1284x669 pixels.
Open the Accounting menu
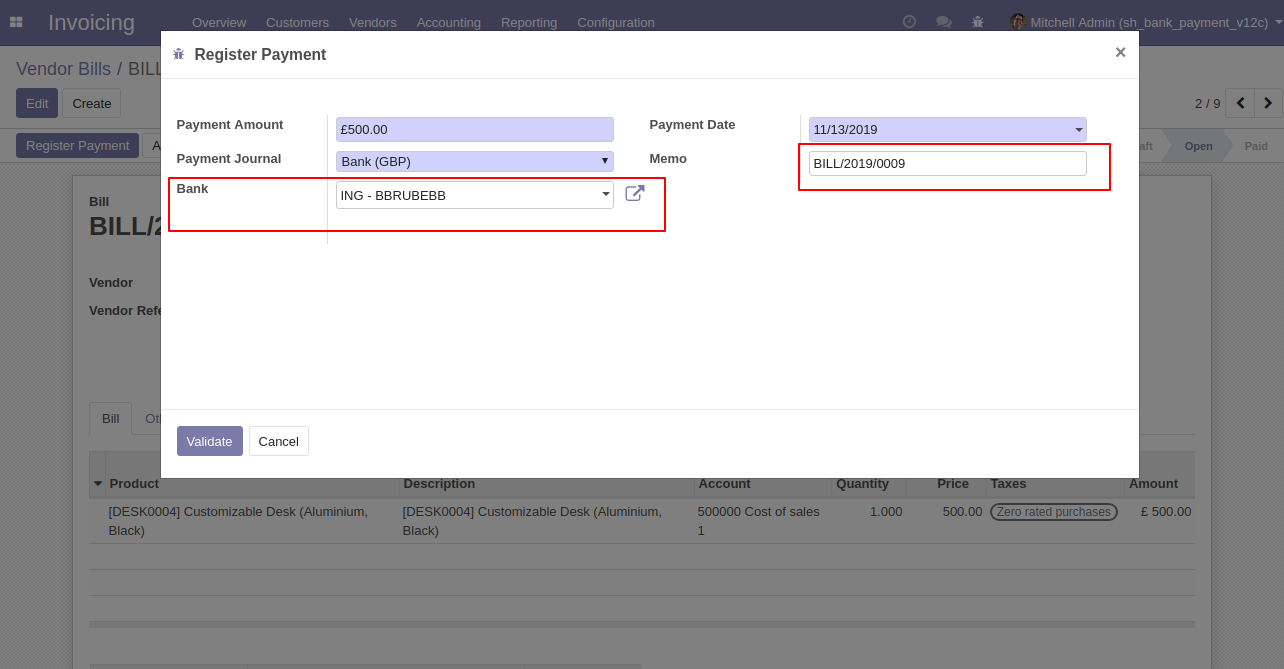[449, 22]
